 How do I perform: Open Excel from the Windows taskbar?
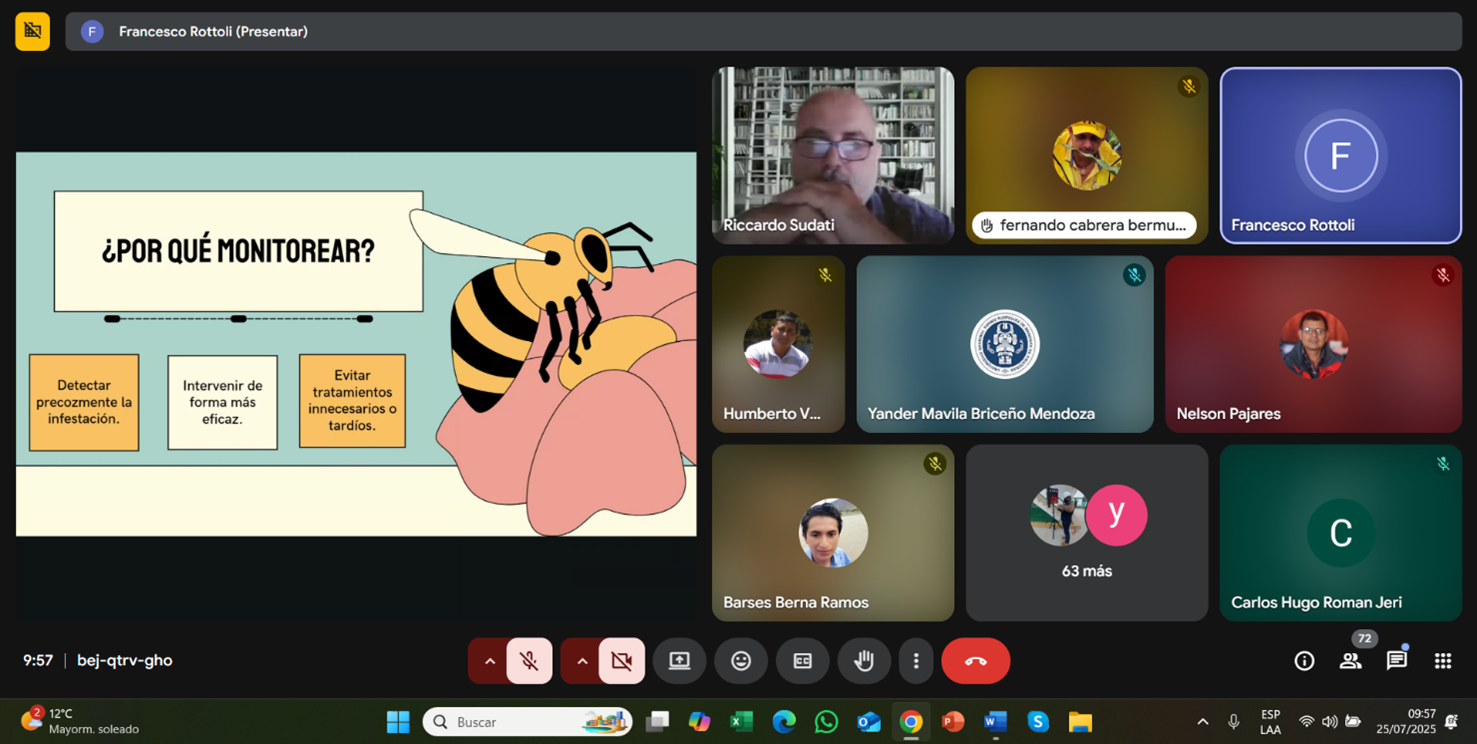741,722
